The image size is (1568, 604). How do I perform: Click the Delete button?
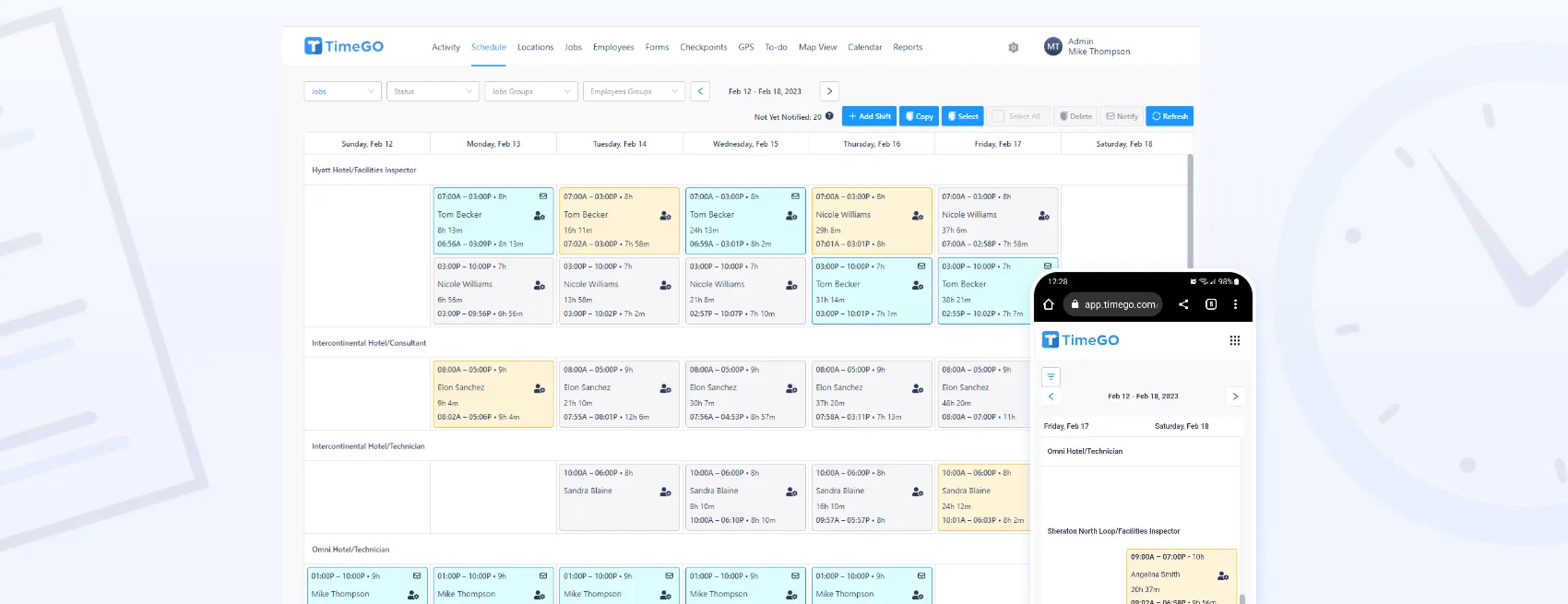point(1075,116)
